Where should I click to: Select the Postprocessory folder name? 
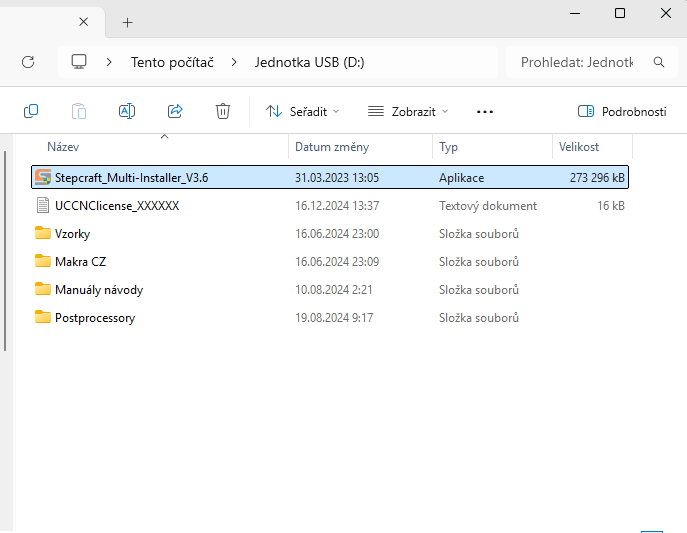(95, 318)
